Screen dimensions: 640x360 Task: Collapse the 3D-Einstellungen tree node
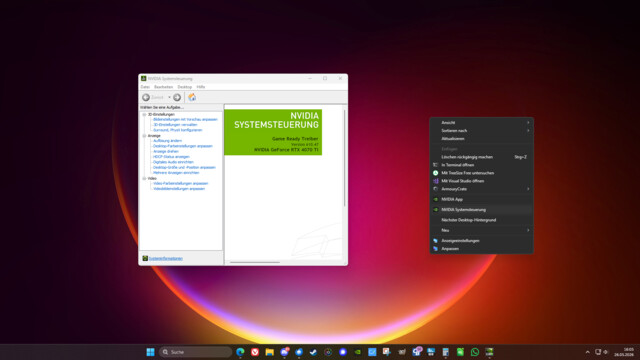tap(144, 114)
